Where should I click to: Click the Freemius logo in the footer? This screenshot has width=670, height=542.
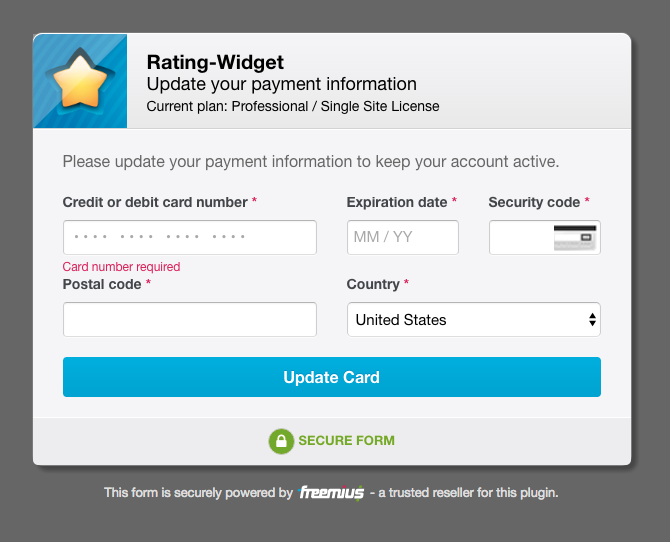click(x=331, y=493)
